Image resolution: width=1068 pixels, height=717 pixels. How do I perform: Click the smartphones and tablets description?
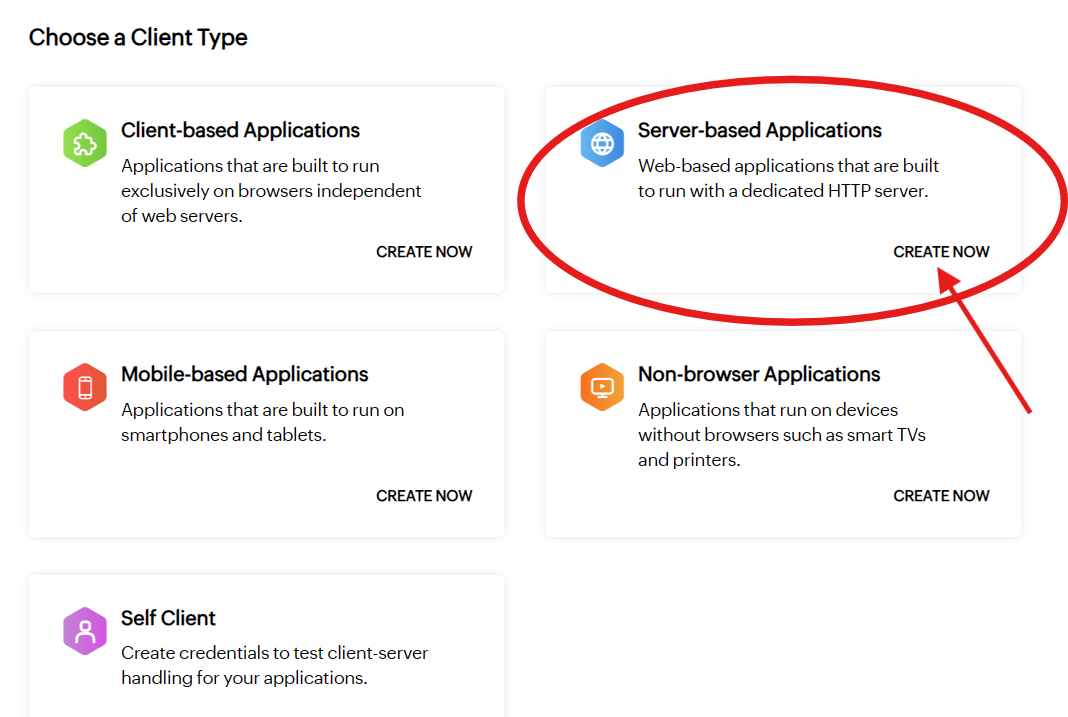[262, 422]
